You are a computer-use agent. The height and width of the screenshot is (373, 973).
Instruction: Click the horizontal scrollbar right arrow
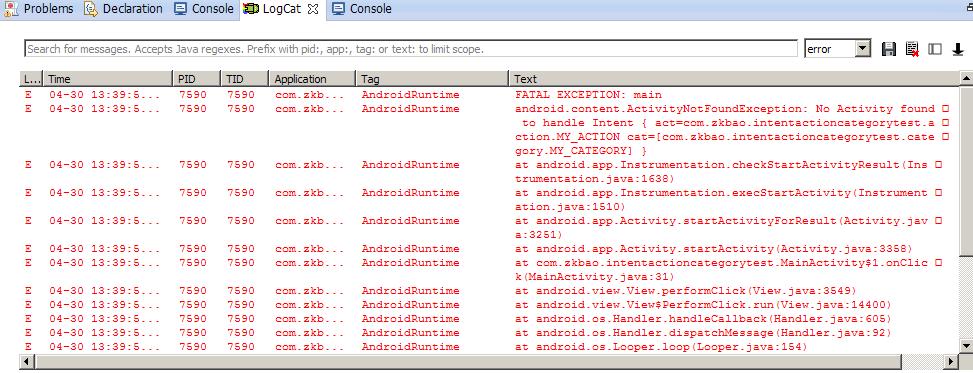pyautogui.click(x=951, y=361)
